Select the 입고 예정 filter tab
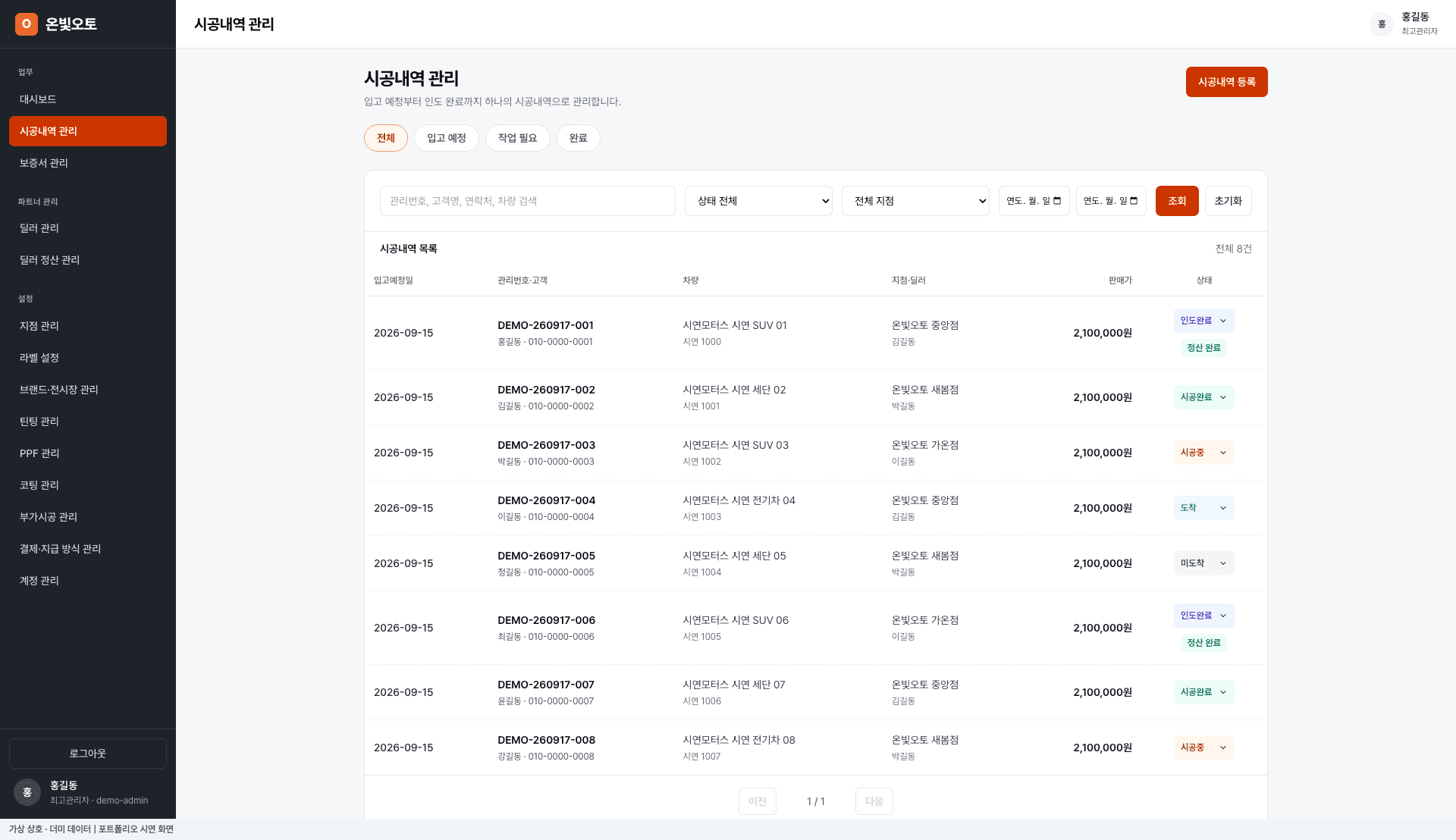This screenshot has width=1456, height=840. click(447, 138)
